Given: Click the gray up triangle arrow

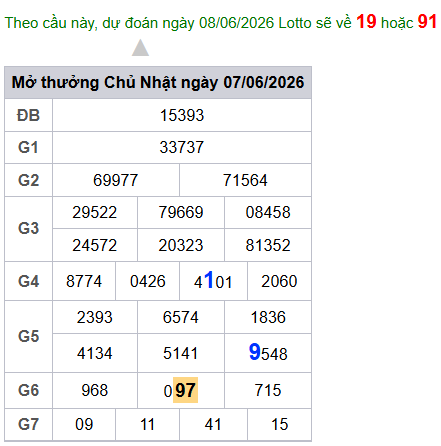Looking at the screenshot, I should pyautogui.click(x=140, y=48).
